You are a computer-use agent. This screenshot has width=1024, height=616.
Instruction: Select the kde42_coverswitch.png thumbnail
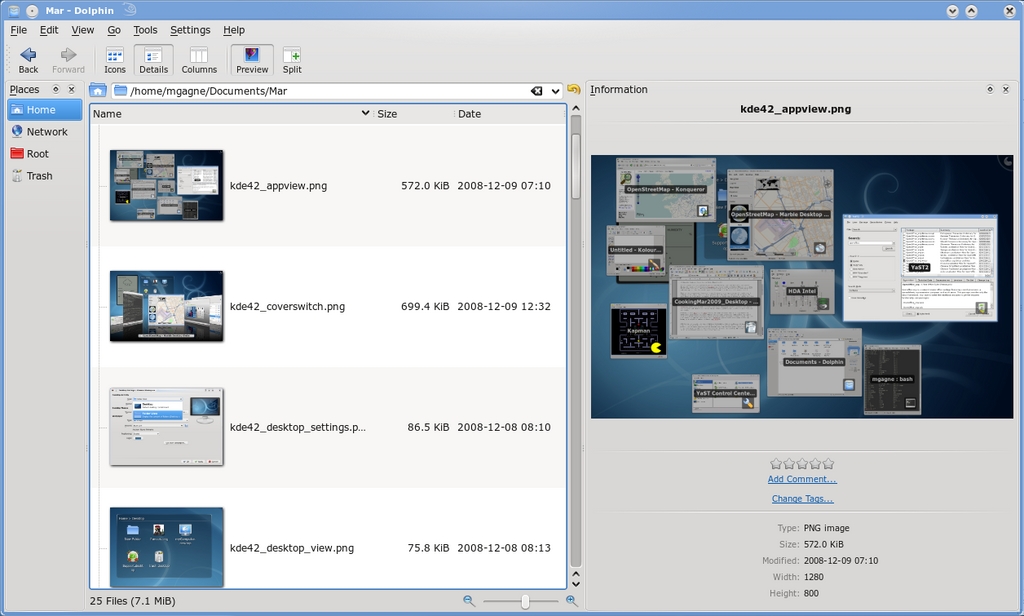pyautogui.click(x=166, y=306)
